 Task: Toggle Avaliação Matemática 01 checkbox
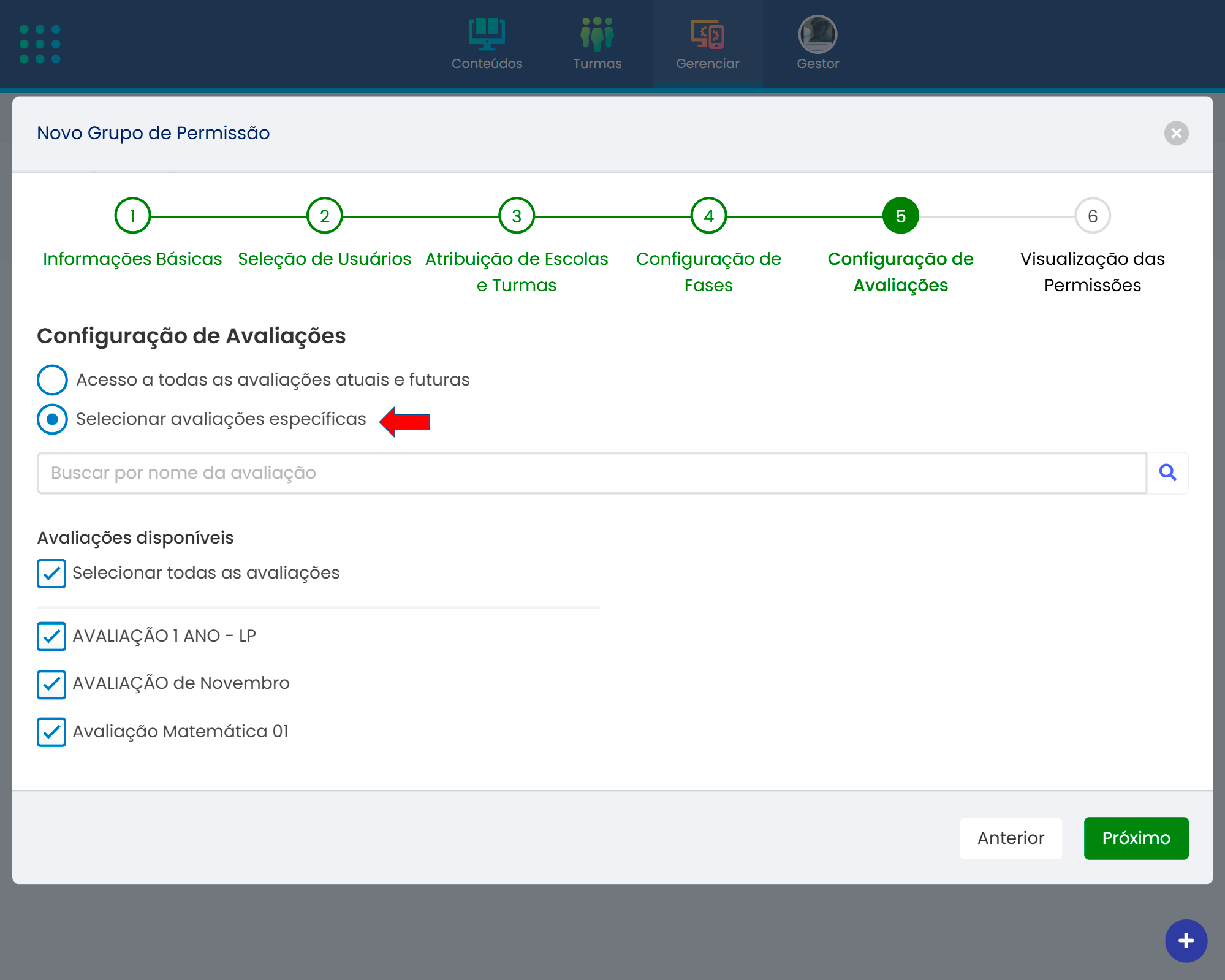pyautogui.click(x=51, y=732)
